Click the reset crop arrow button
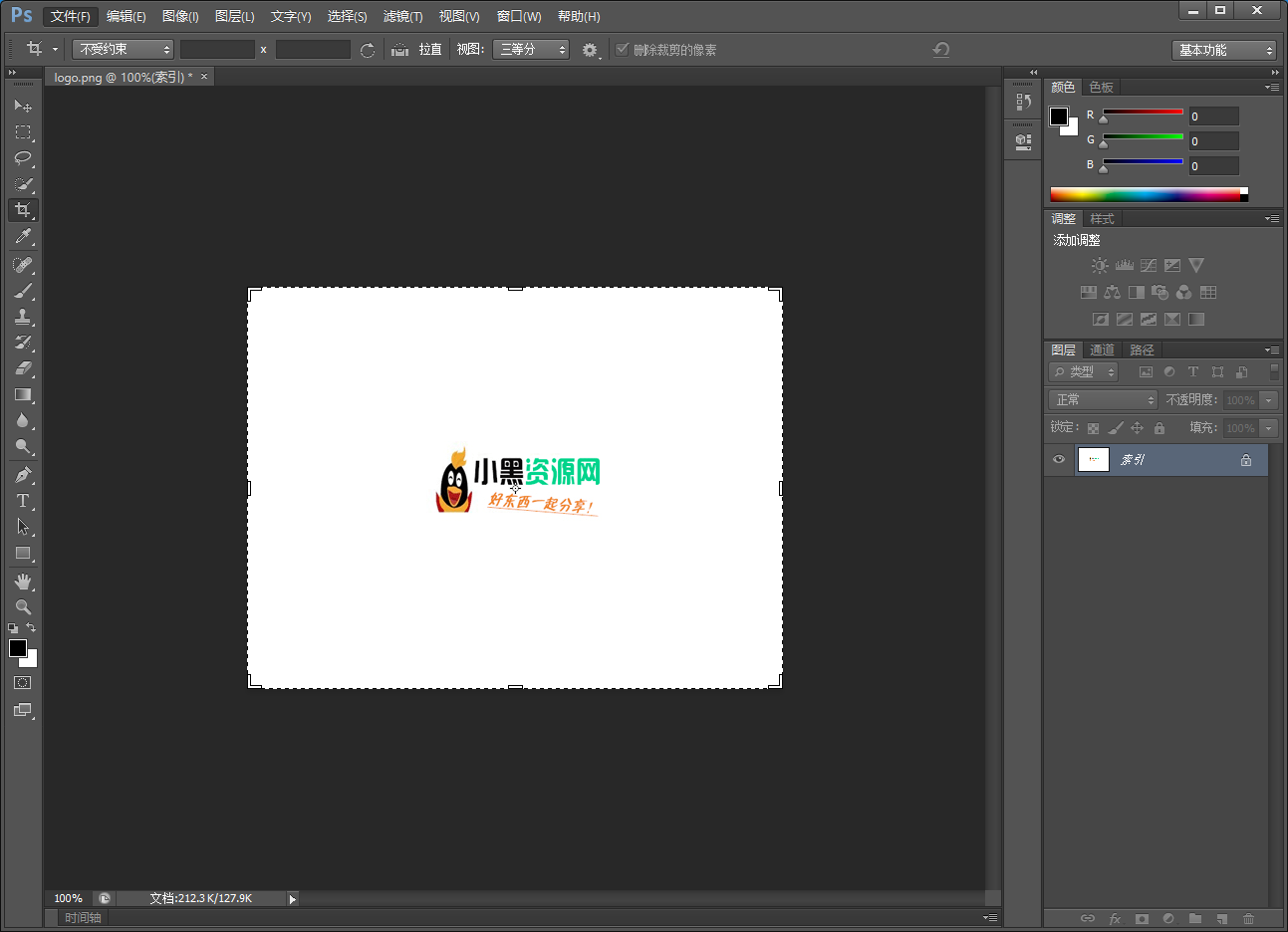This screenshot has height=932, width=1288. 940,50
